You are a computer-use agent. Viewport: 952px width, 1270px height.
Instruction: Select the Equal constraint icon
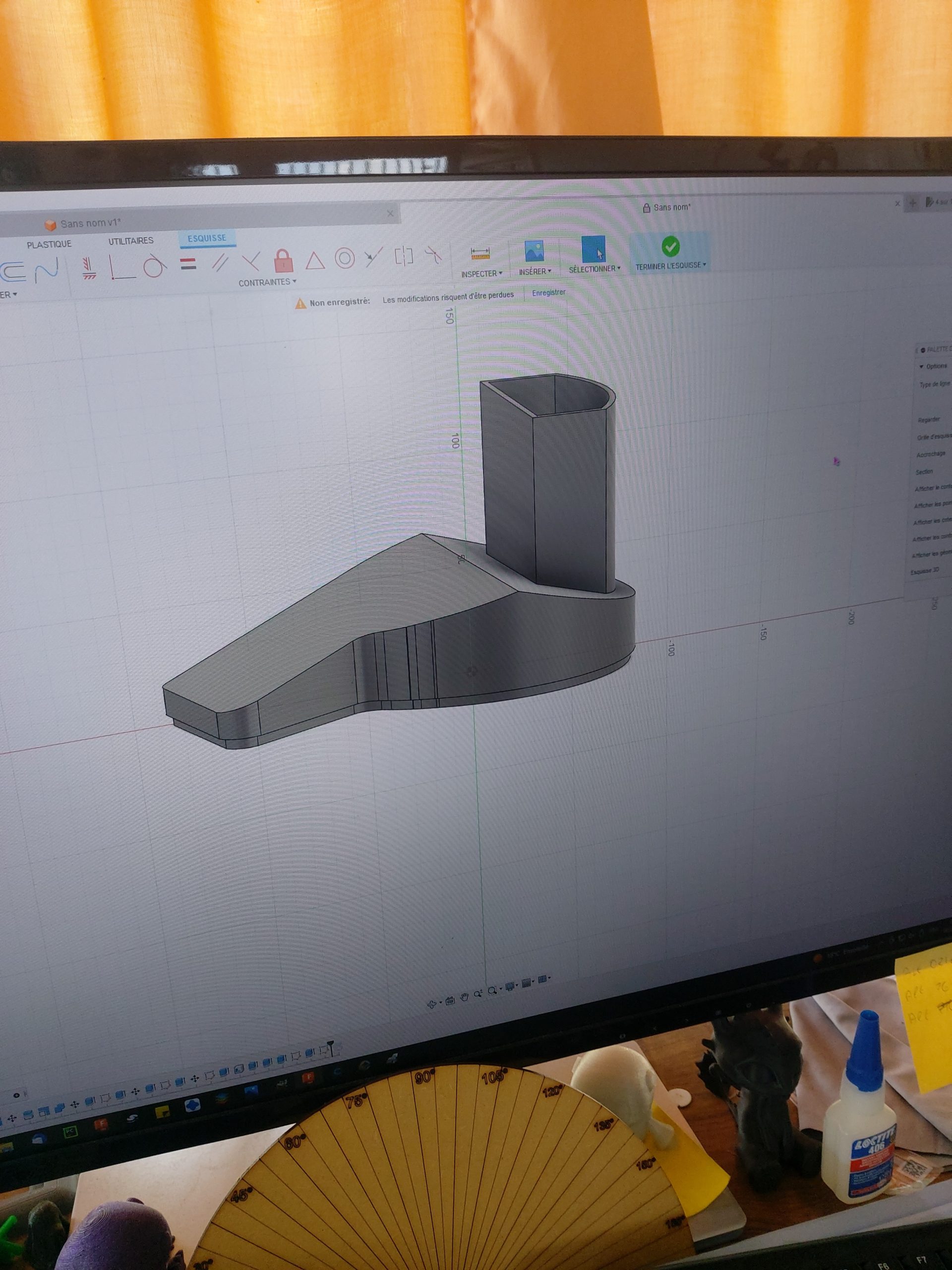[188, 264]
